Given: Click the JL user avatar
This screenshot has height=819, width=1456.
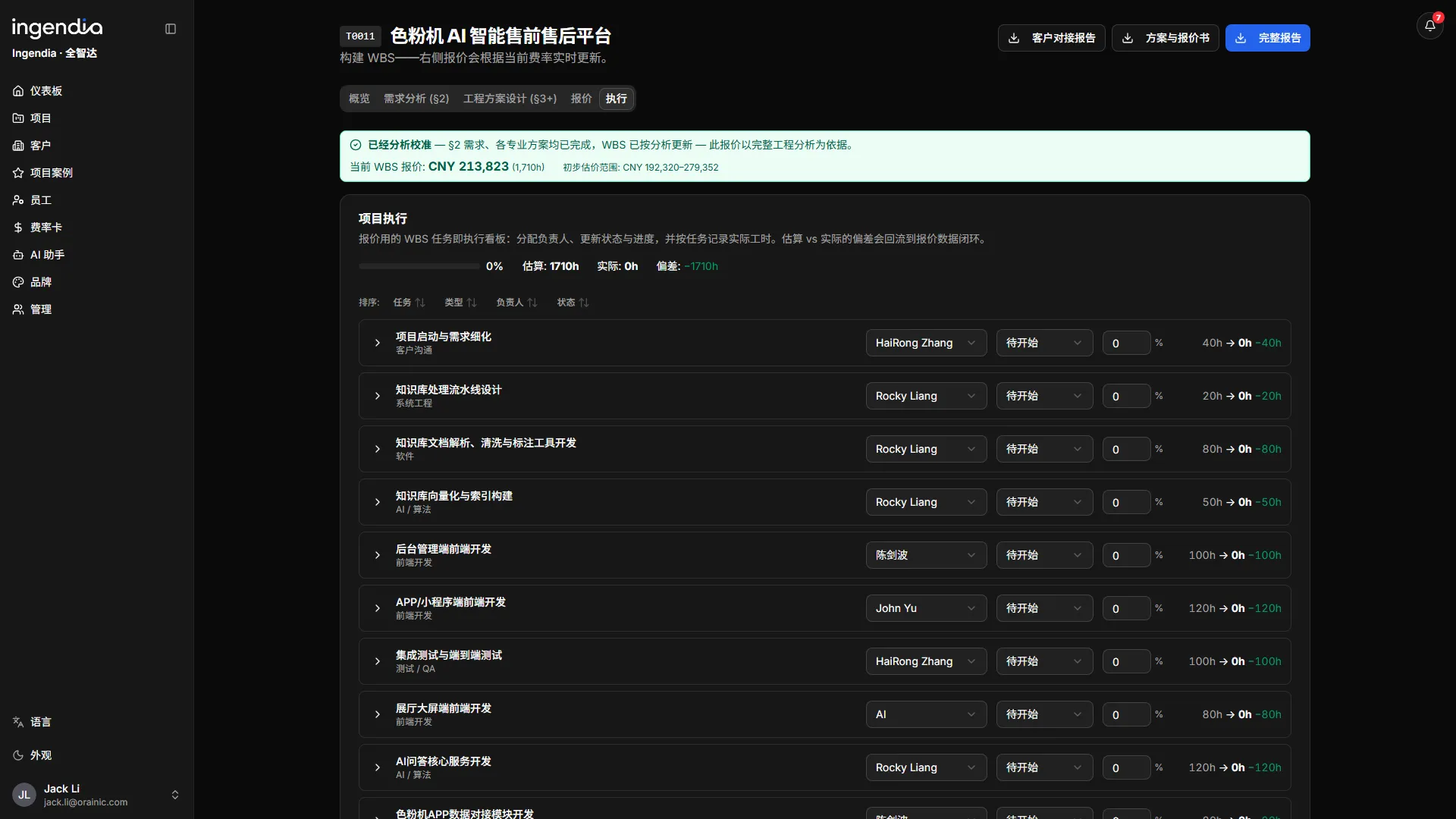Looking at the screenshot, I should (x=24, y=795).
